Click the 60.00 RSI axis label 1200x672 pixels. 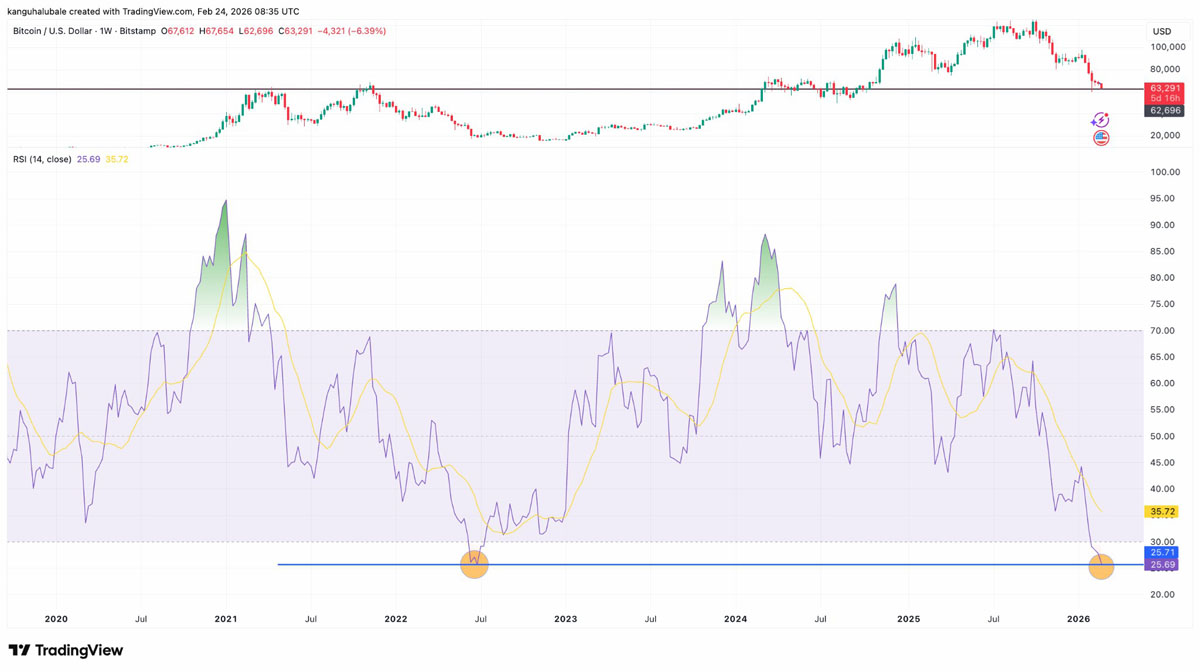(x=1163, y=383)
